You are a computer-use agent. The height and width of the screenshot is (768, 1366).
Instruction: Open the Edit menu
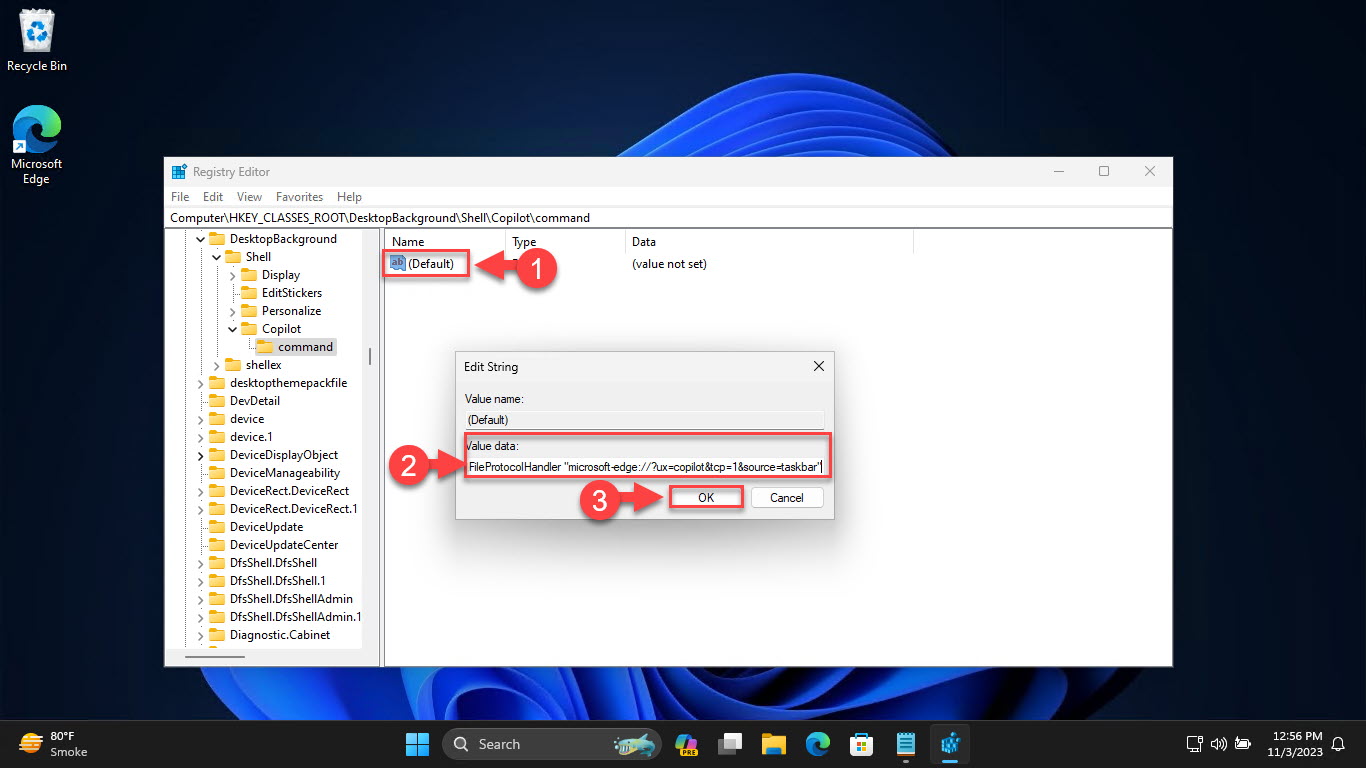213,197
